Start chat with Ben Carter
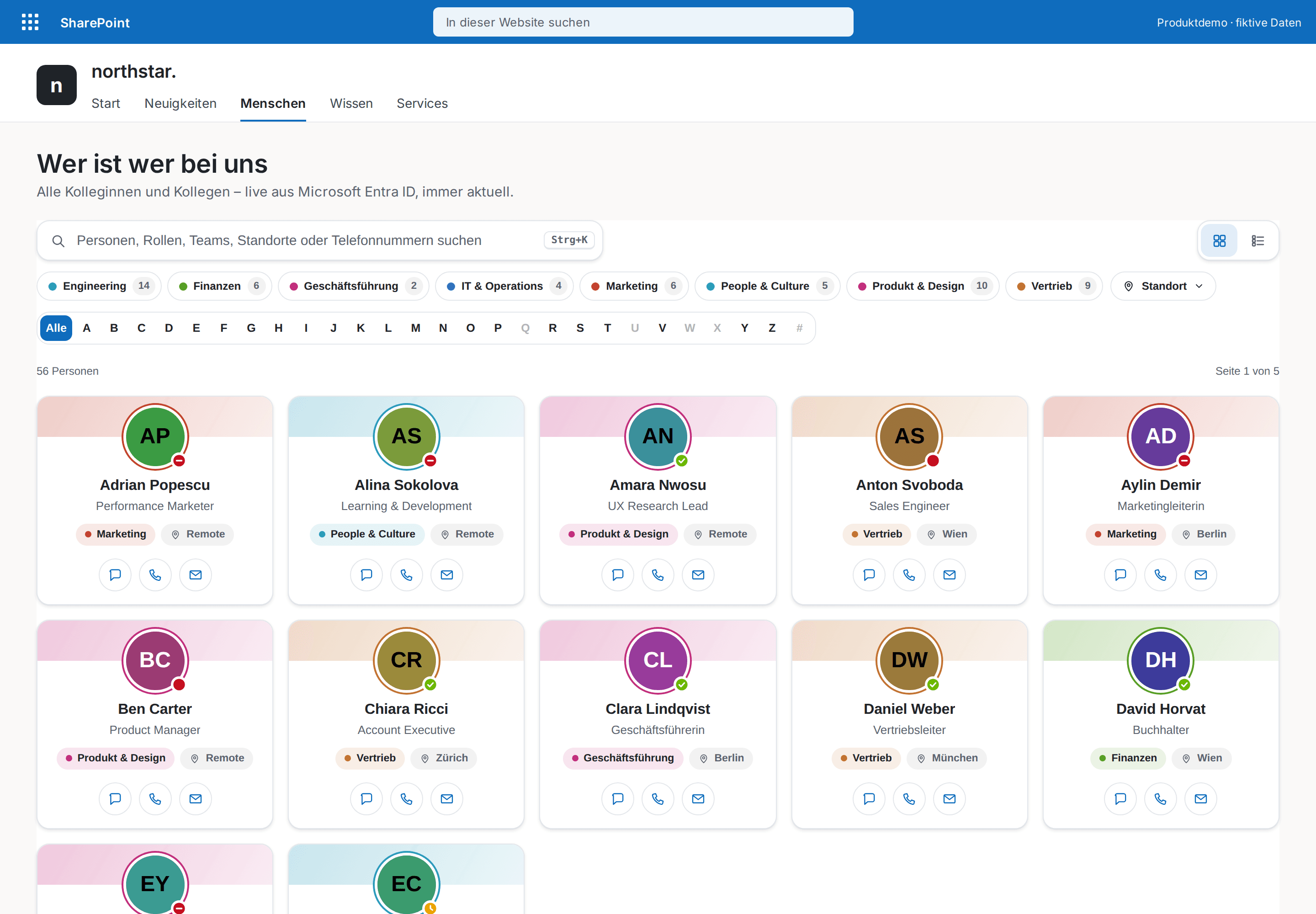Viewport: 1316px width, 914px height. 115,798
